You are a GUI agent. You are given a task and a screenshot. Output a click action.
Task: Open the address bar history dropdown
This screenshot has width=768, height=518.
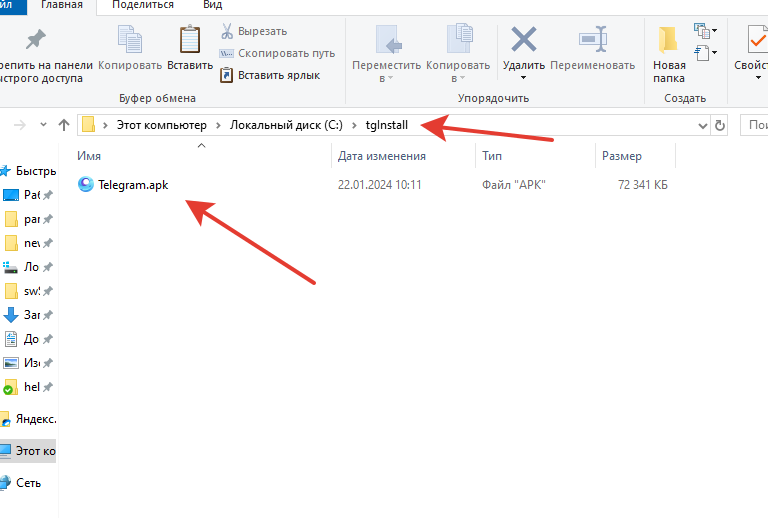tap(702, 126)
